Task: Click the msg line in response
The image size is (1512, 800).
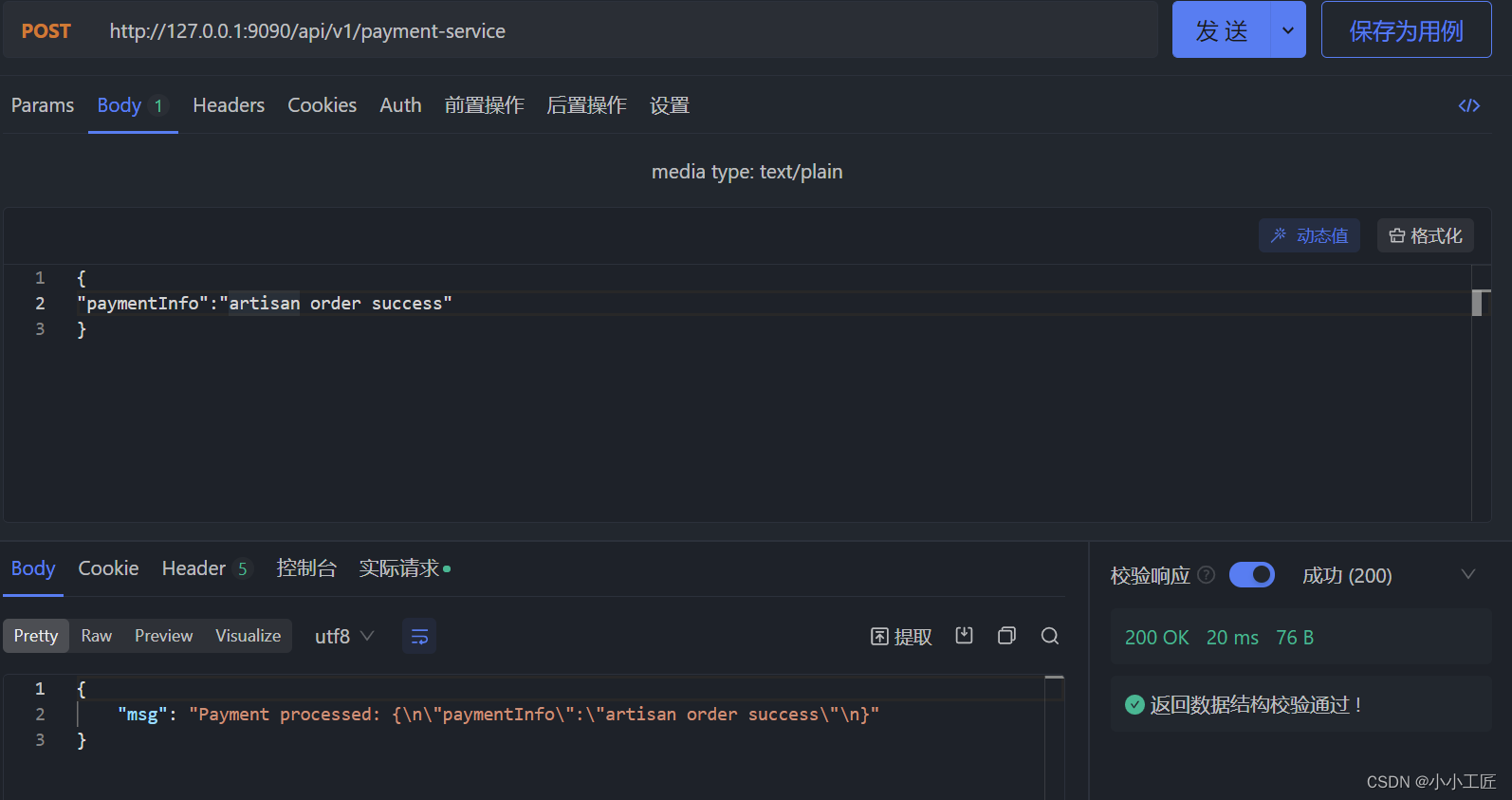Action: (x=498, y=715)
